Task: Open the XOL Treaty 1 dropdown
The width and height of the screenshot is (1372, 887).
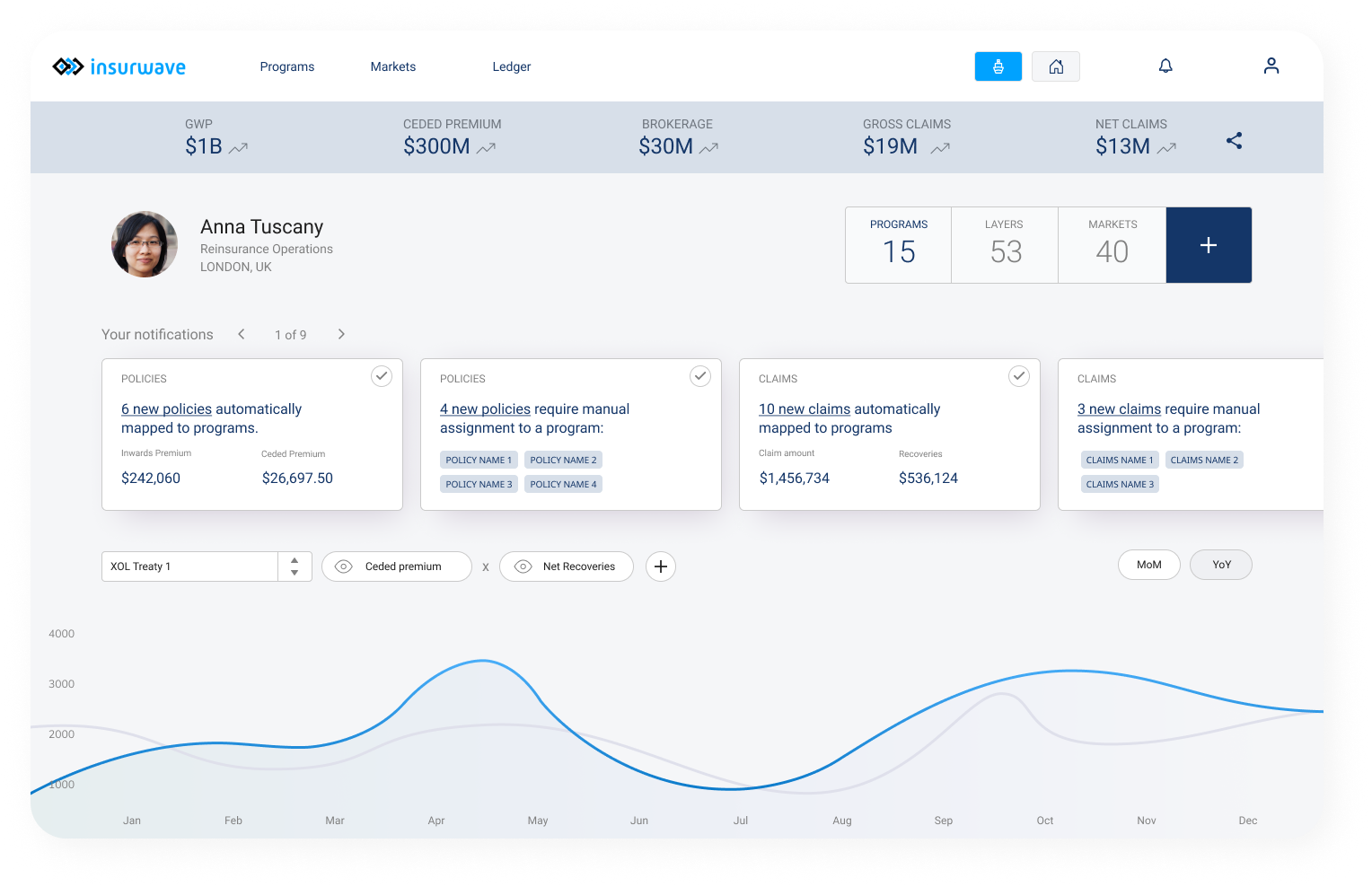Action: pos(207,566)
